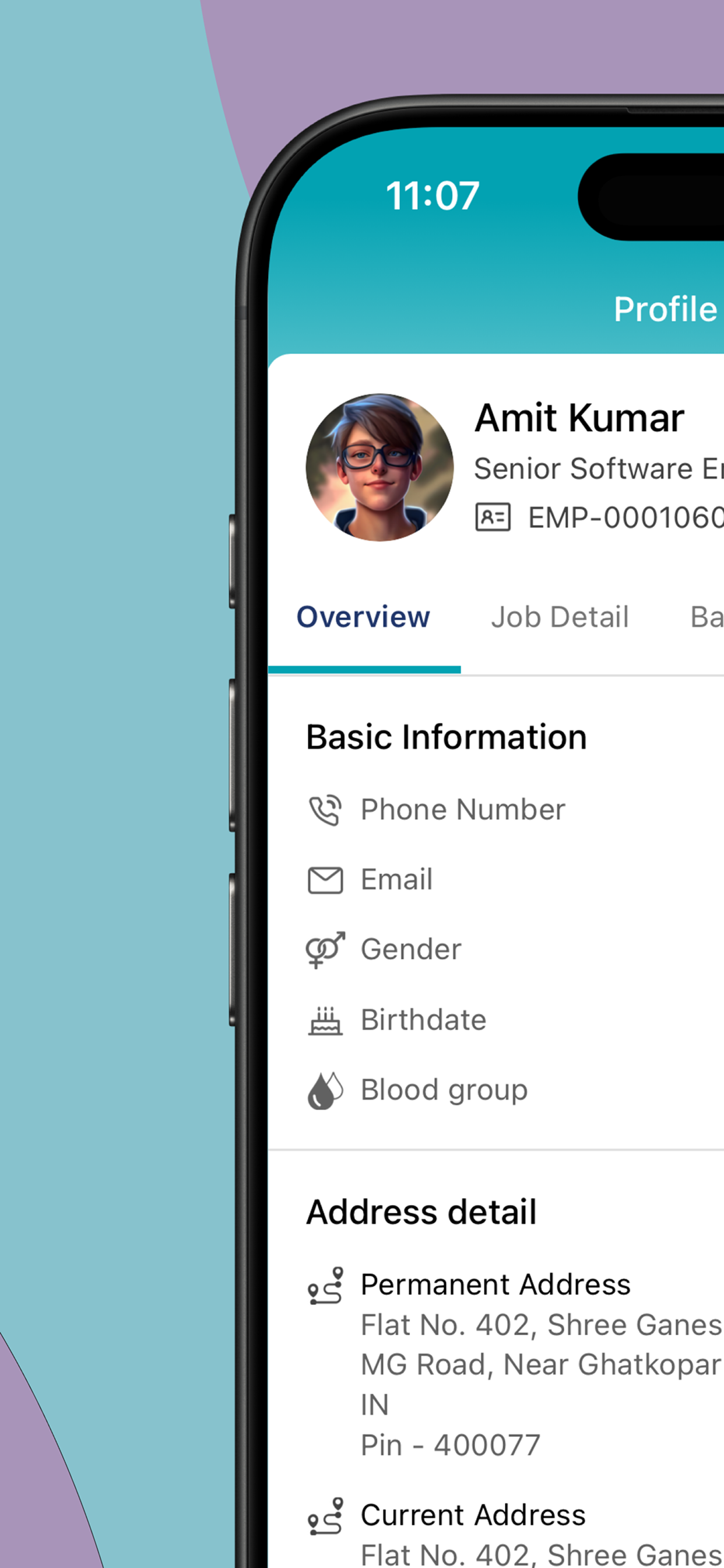This screenshot has height=1568, width=724.
Task: Tap the gender symbols icon
Action: (x=325, y=950)
